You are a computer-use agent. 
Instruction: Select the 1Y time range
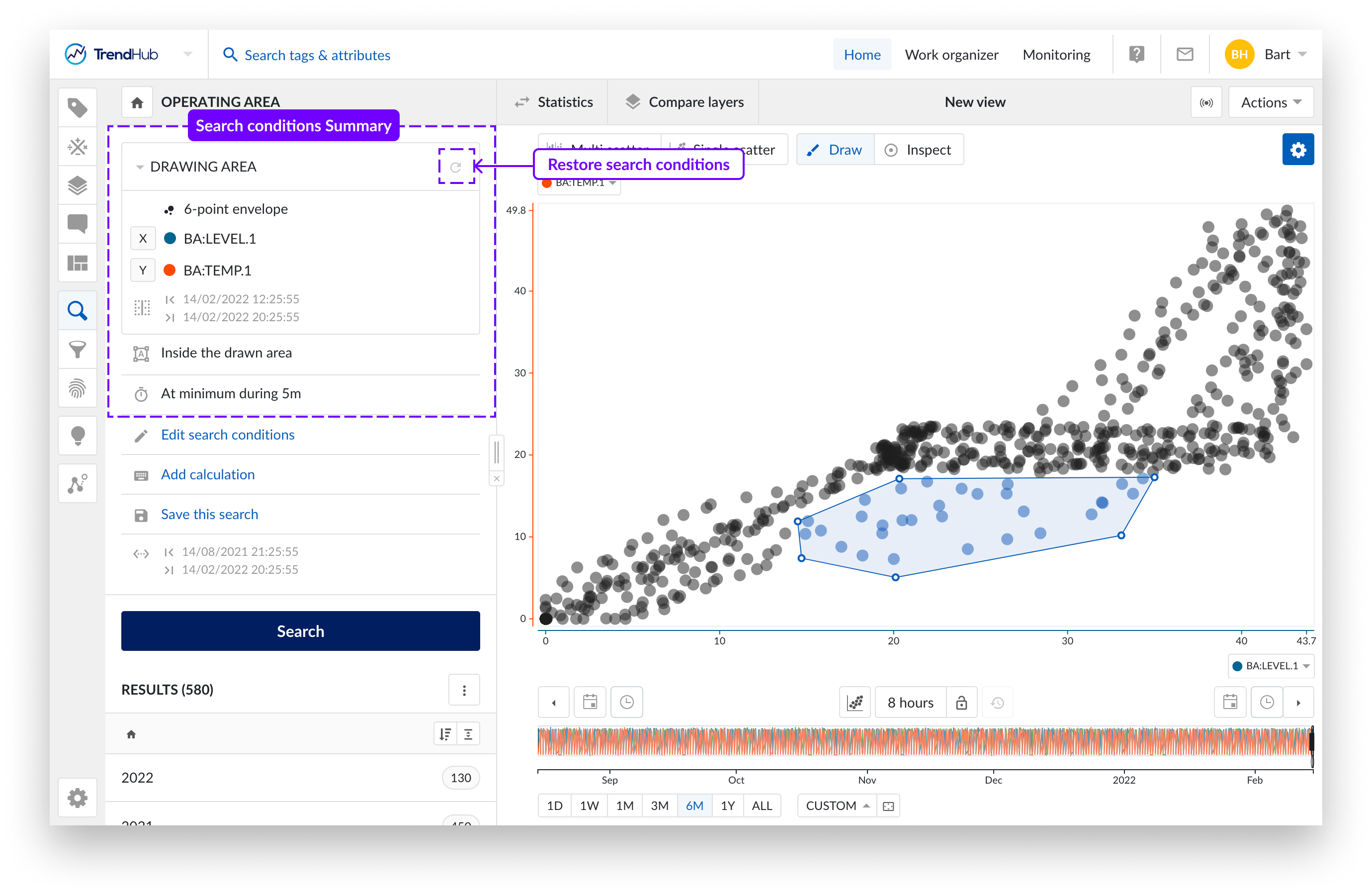click(x=727, y=805)
